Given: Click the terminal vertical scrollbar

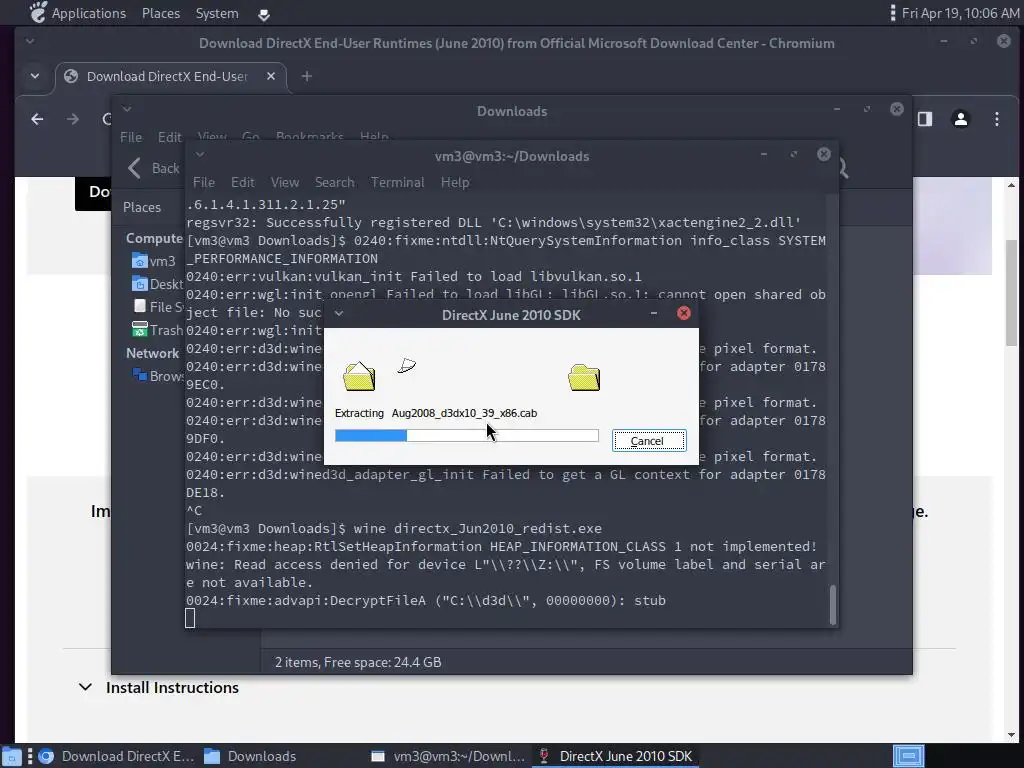Looking at the screenshot, I should pos(832,605).
